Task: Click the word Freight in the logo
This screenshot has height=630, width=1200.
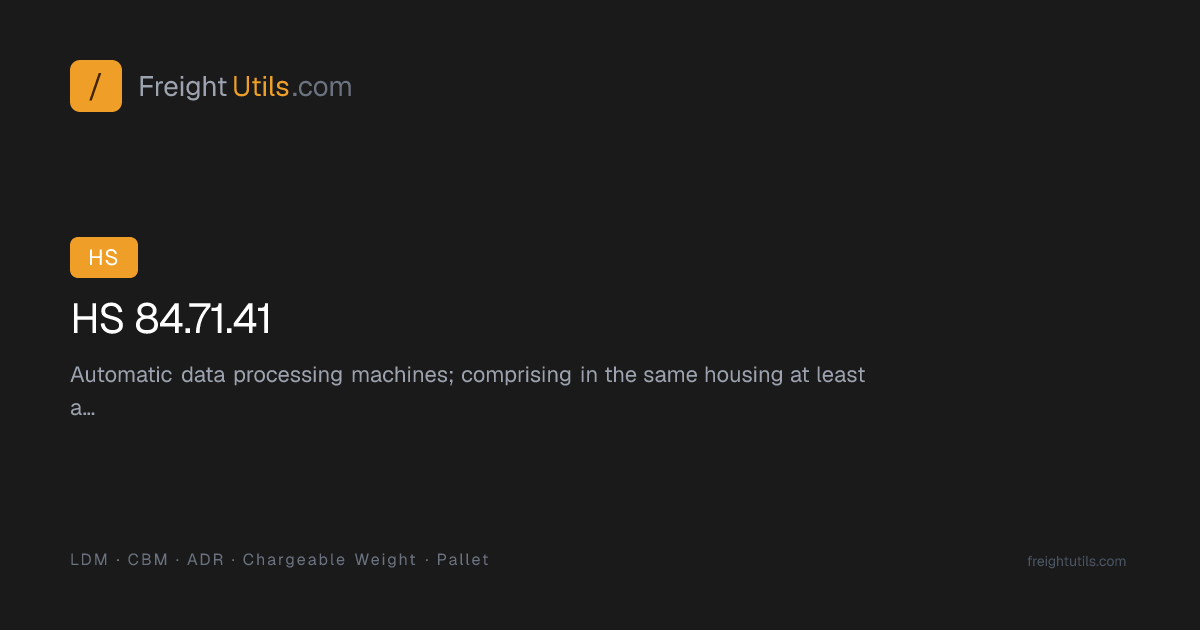Action: pyautogui.click(x=182, y=87)
